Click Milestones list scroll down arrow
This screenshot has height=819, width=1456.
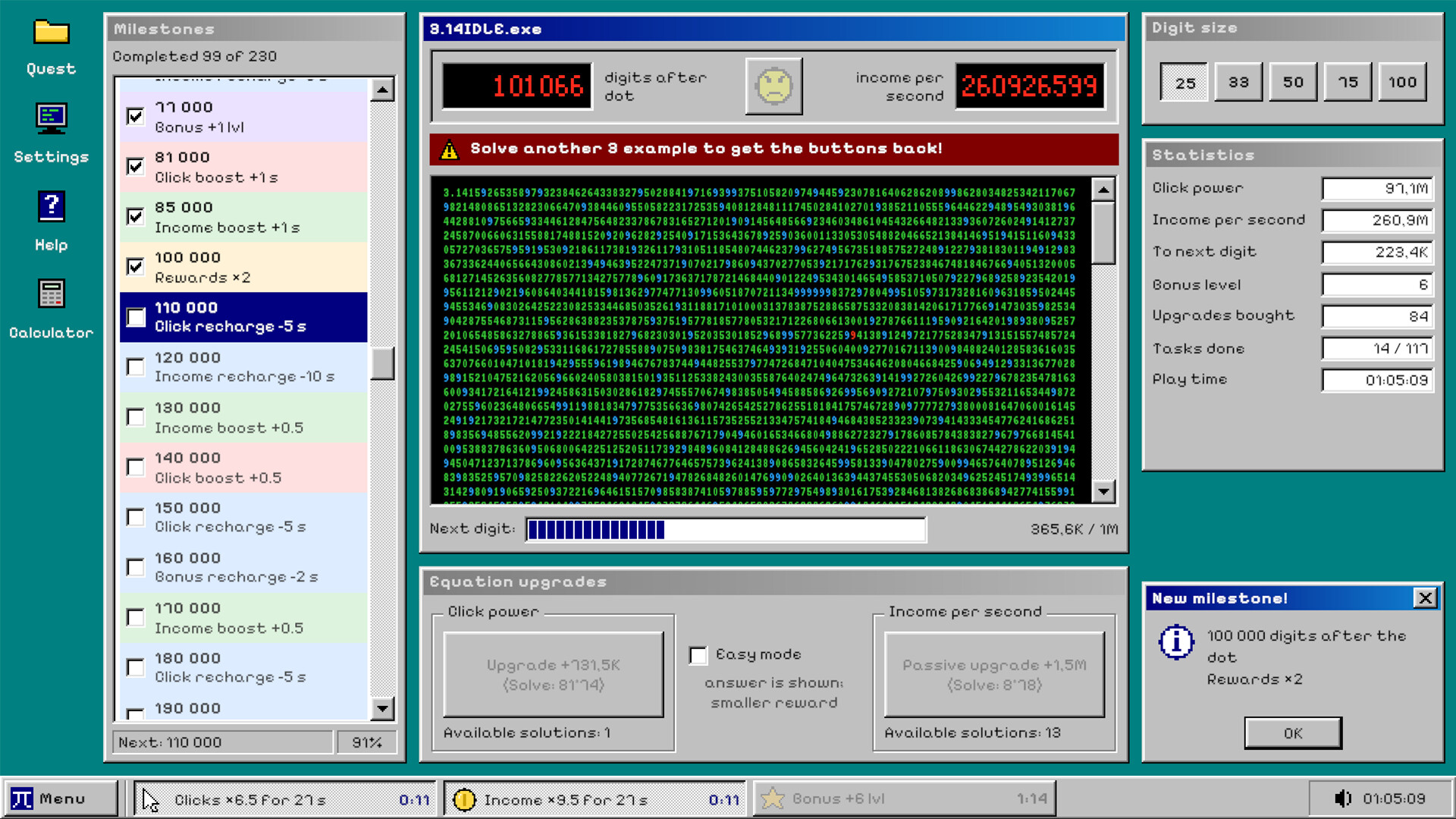pyautogui.click(x=382, y=708)
